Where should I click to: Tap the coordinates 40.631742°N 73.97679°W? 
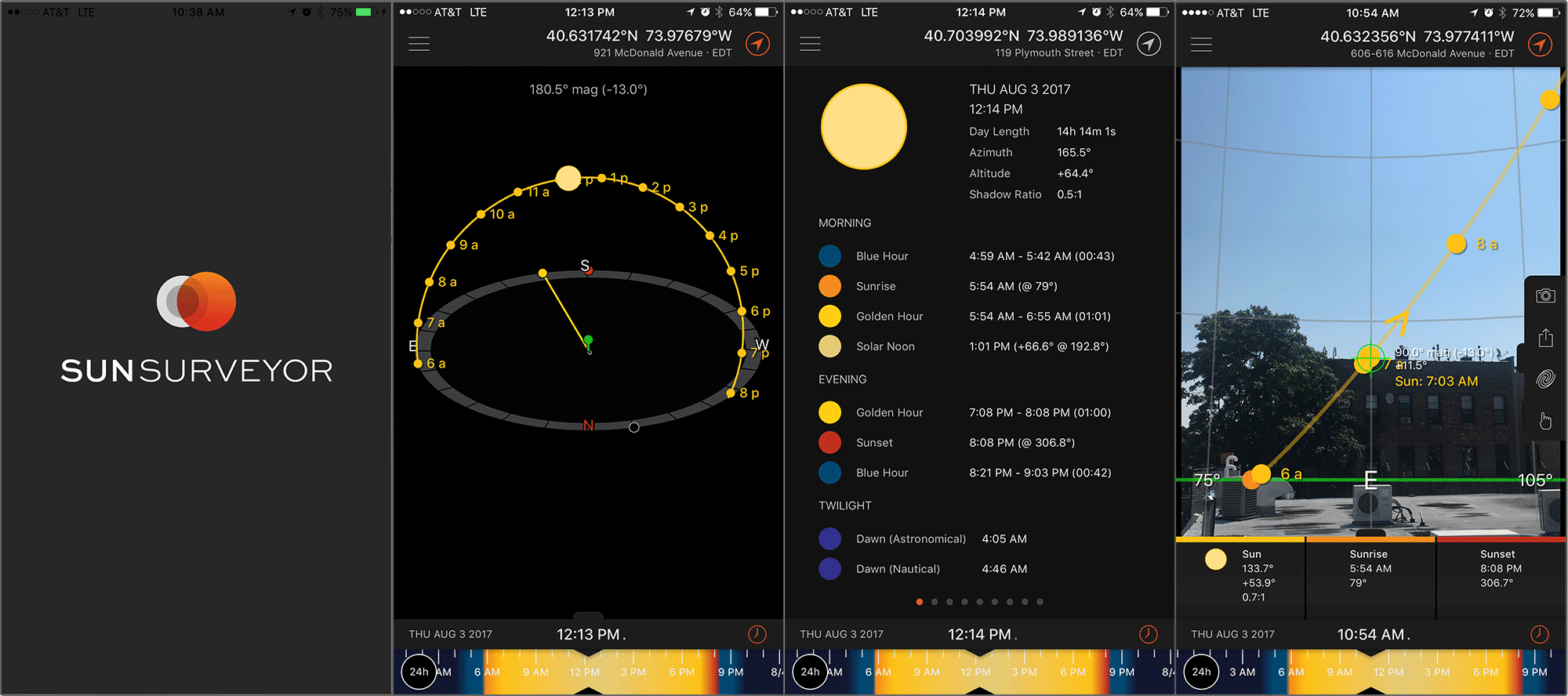[x=639, y=36]
